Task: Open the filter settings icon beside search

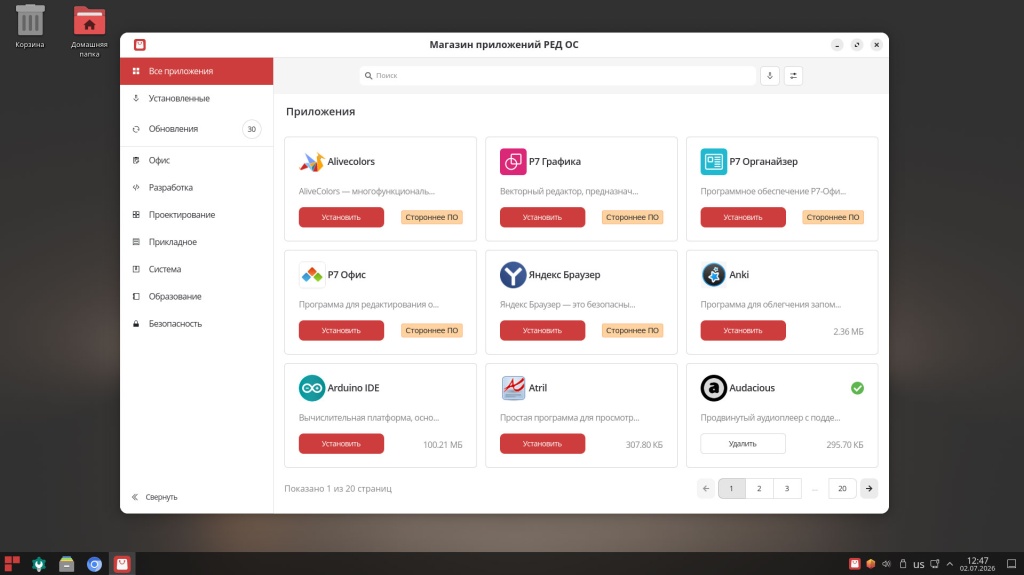Action: (x=793, y=76)
